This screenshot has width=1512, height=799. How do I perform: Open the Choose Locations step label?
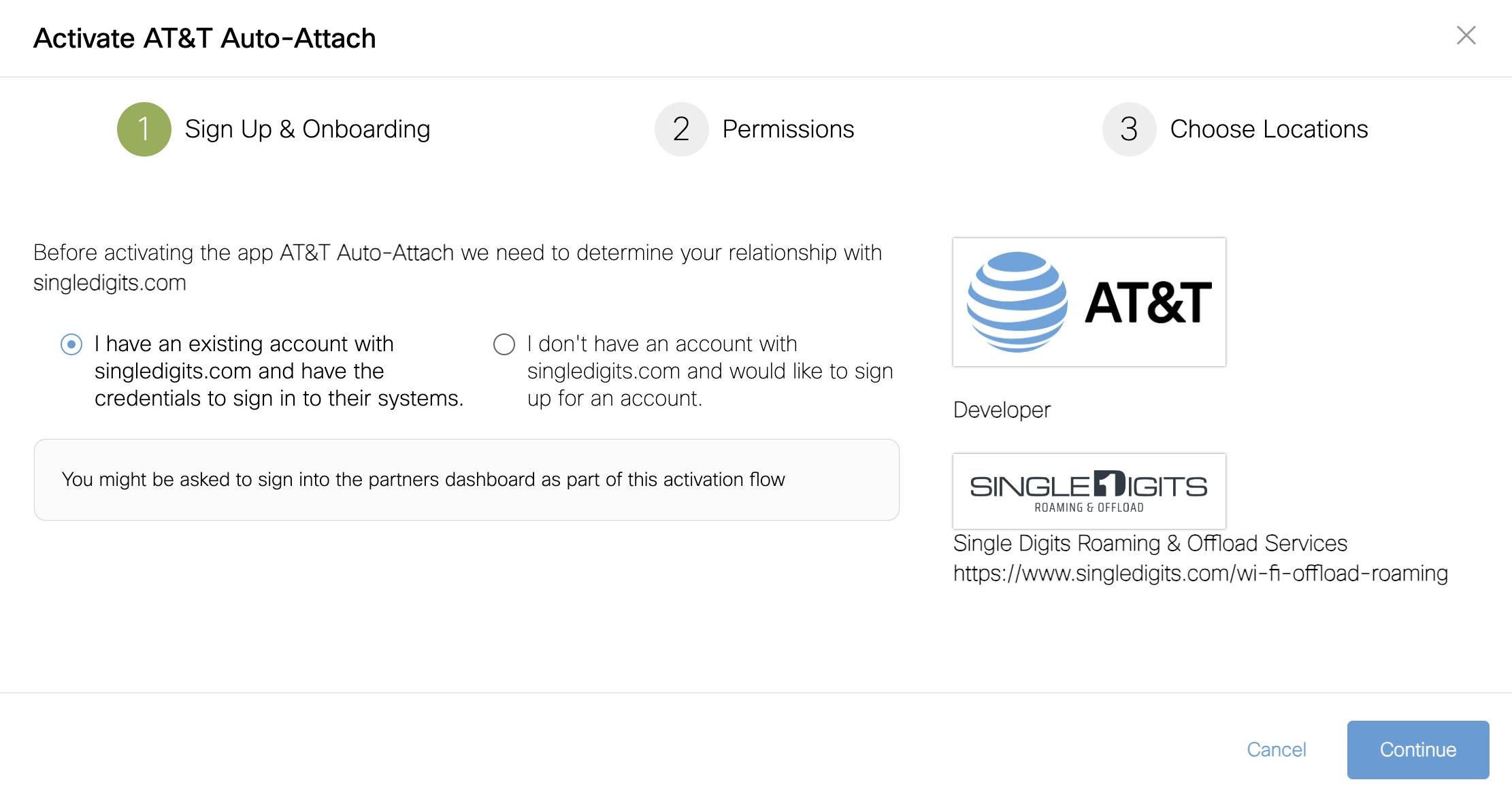[x=1268, y=129]
